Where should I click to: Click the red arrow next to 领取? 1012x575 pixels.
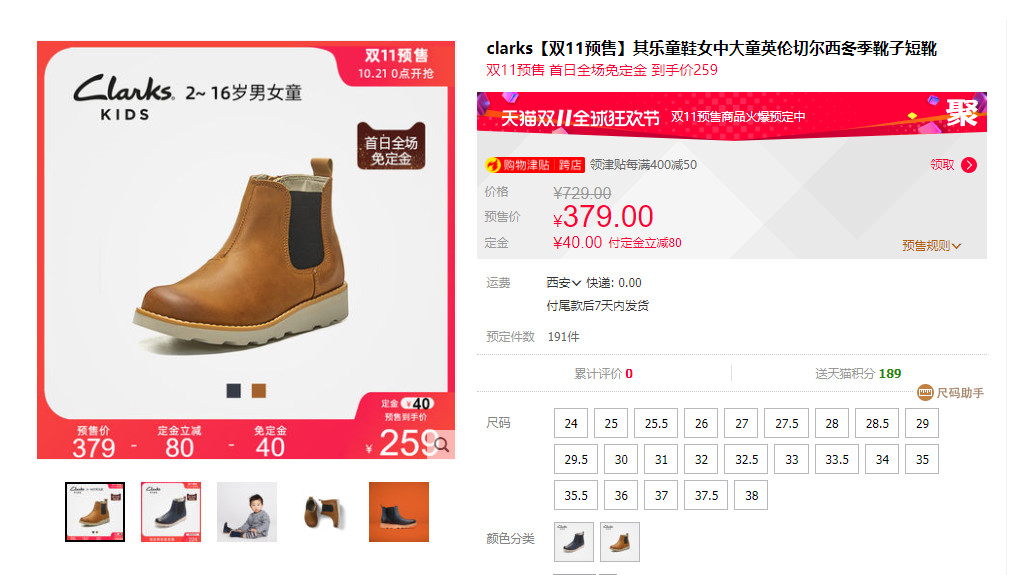[969, 165]
